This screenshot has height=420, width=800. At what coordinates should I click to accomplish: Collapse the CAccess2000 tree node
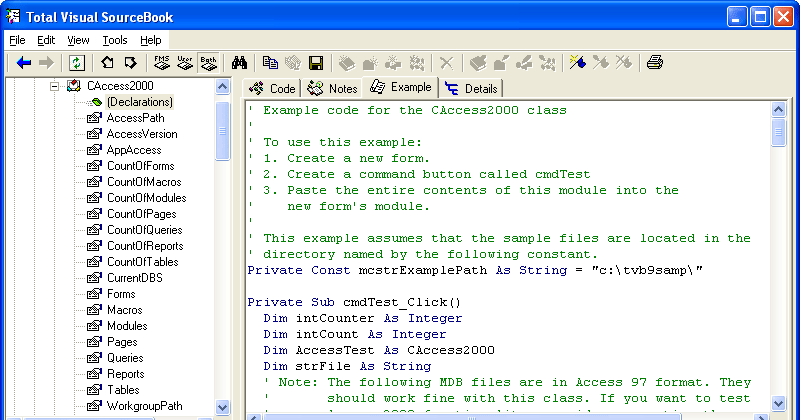54,86
